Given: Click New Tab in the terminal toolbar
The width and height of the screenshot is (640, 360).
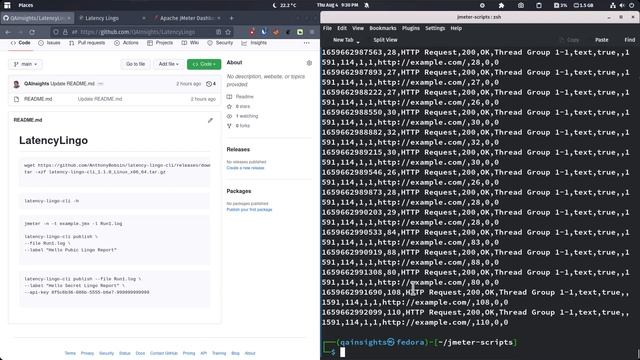Looking at the screenshot, I should (343, 40).
